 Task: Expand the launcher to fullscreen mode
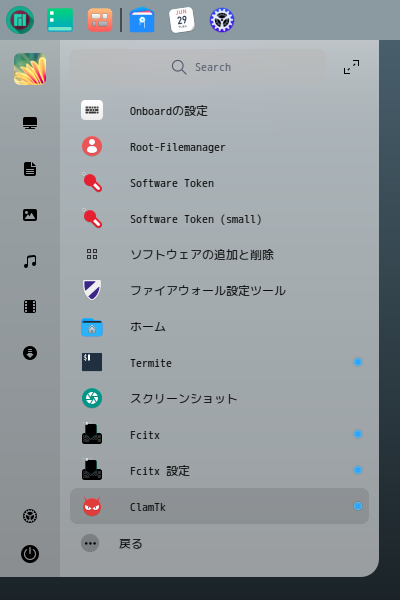pyautogui.click(x=351, y=67)
